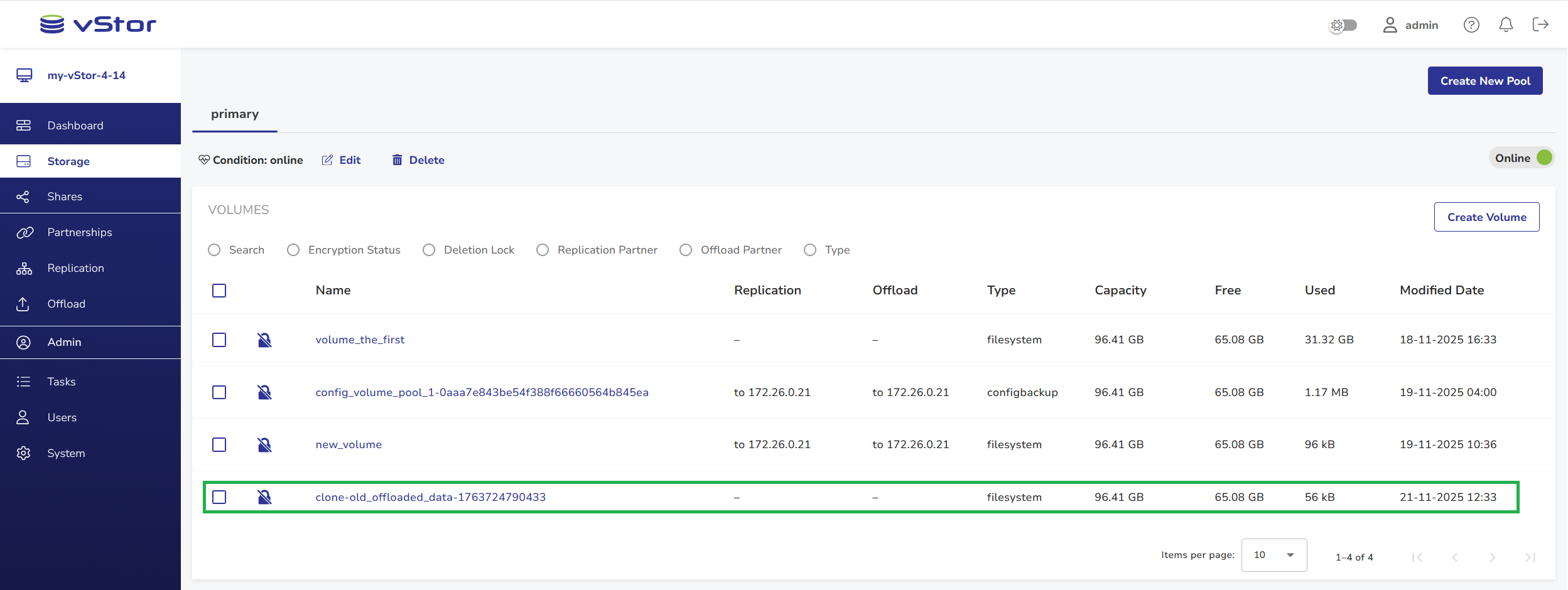Select the Offload Partner filter option
Image resolution: width=1568 pixels, height=590 pixels.
[686, 250]
